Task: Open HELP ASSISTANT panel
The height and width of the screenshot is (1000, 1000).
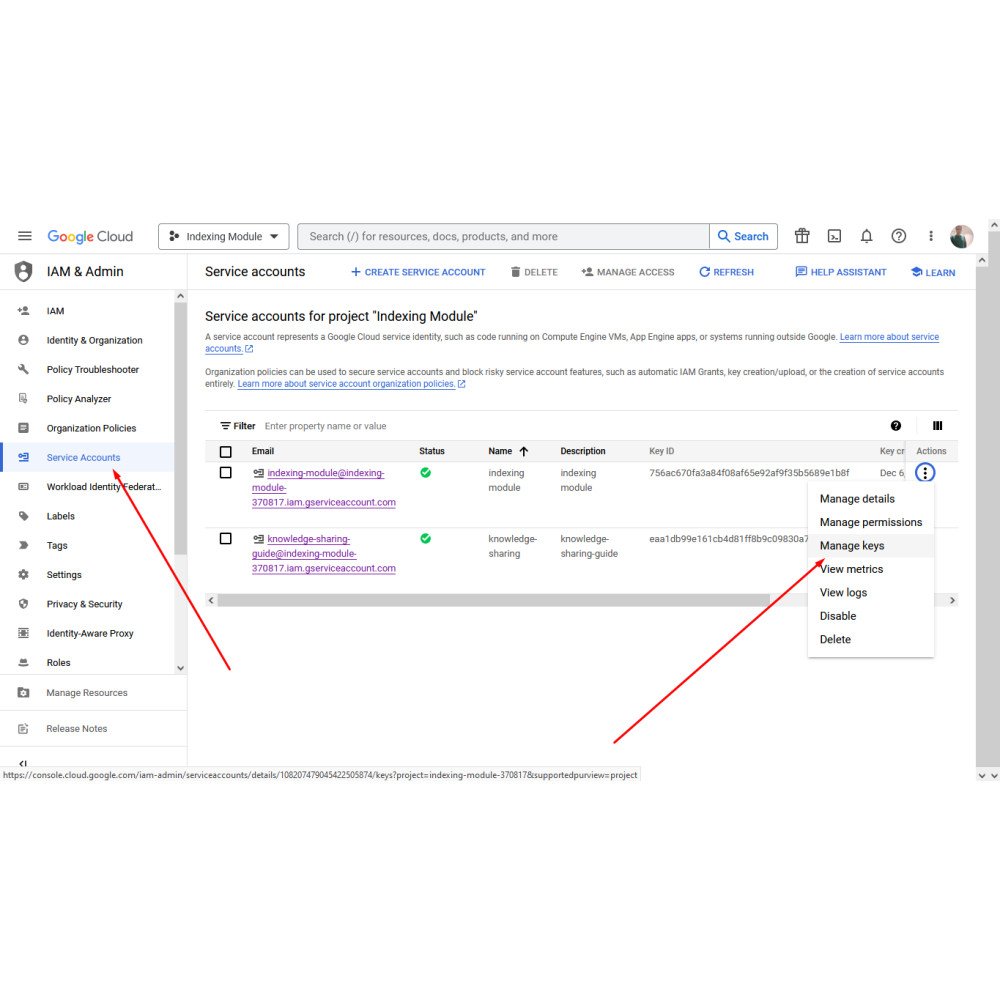Action: pos(841,272)
